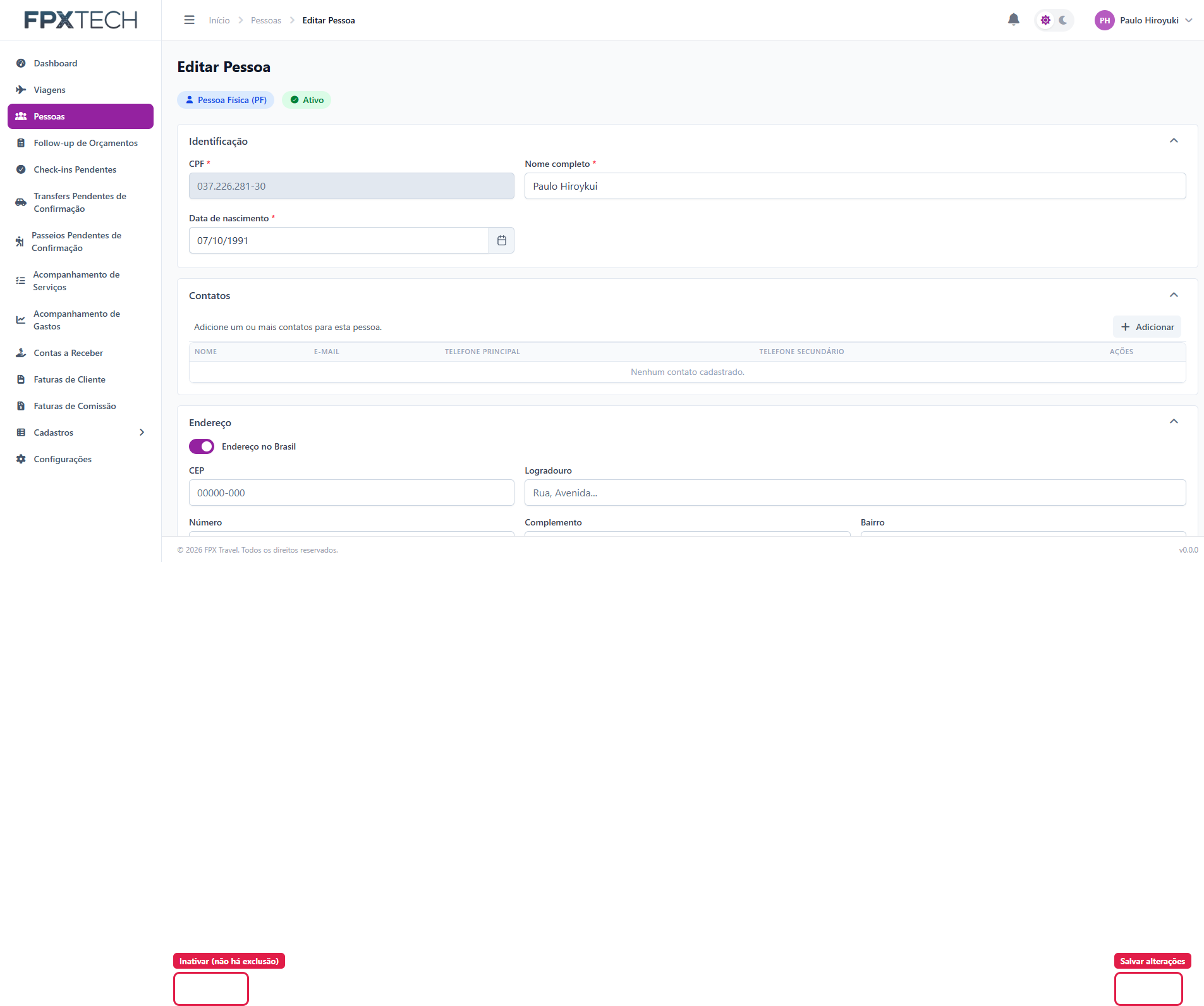
Task: Switch to dark theme moon icon
Action: tap(1063, 20)
